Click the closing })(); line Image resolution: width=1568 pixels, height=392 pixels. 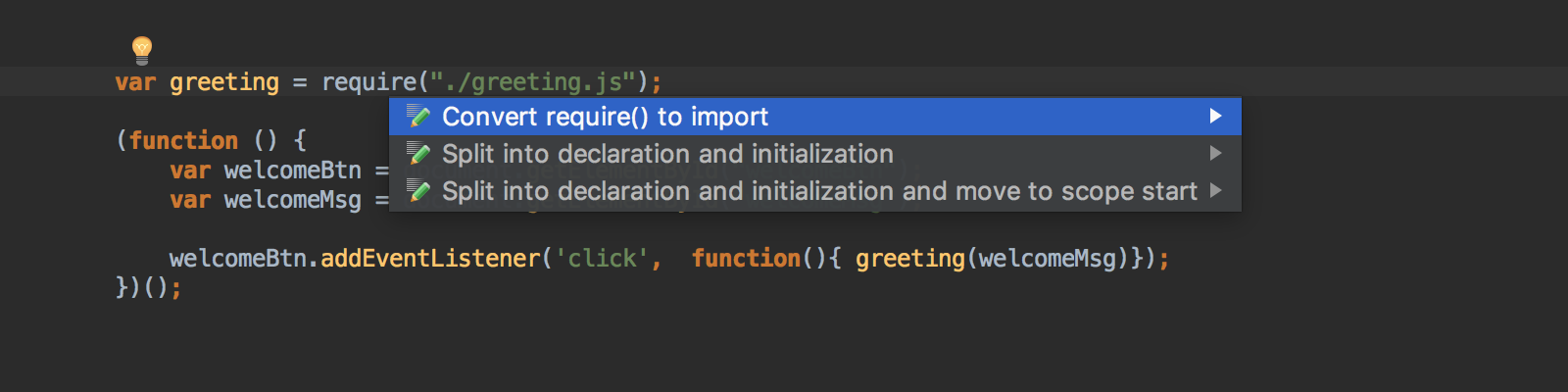(149, 288)
